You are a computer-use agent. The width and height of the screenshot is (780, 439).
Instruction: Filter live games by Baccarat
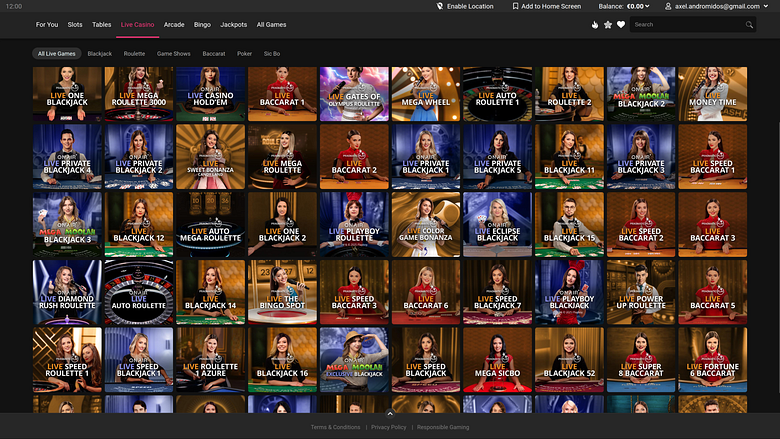click(x=214, y=54)
